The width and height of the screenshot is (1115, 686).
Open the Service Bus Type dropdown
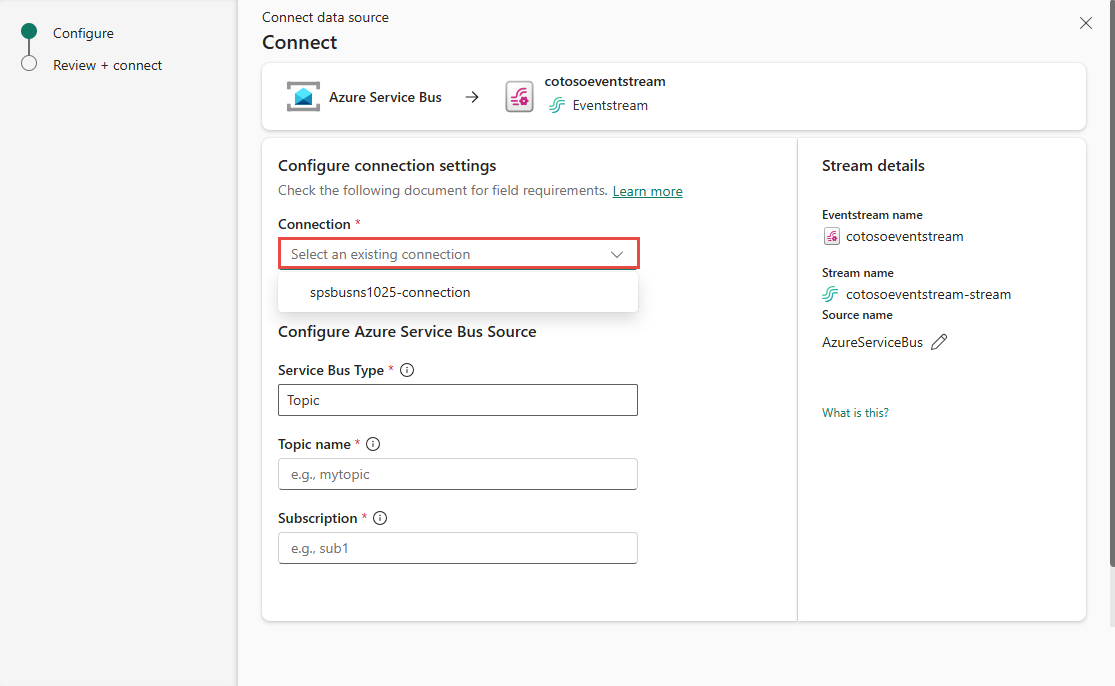coord(457,400)
